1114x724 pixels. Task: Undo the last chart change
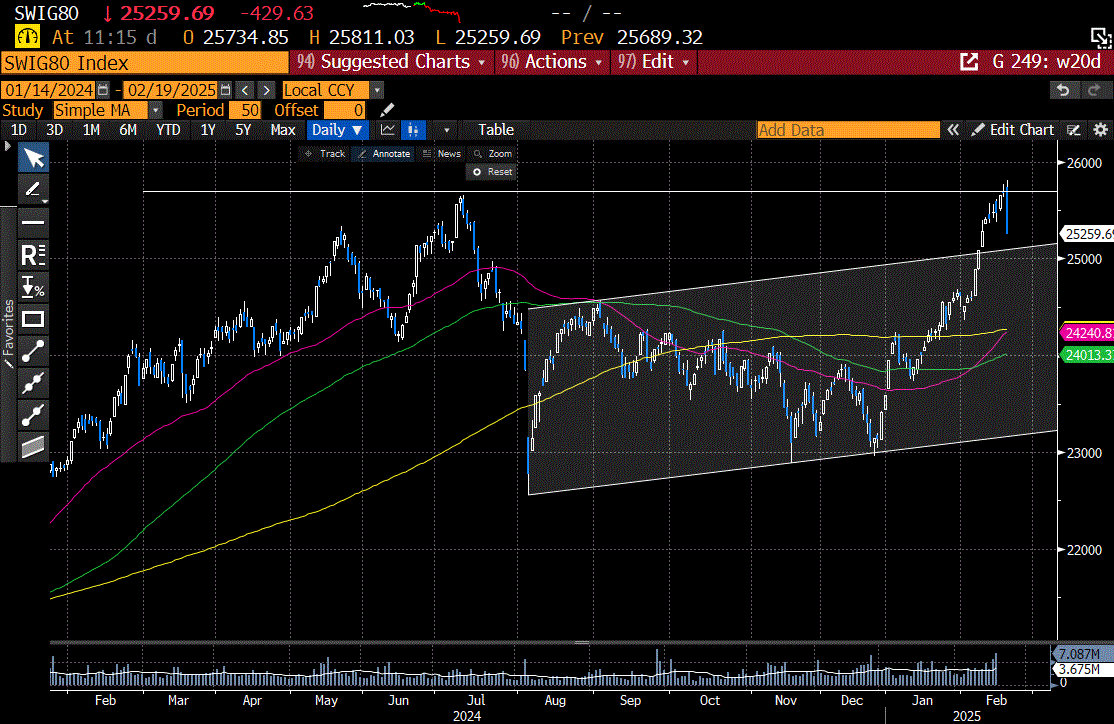pos(1063,90)
